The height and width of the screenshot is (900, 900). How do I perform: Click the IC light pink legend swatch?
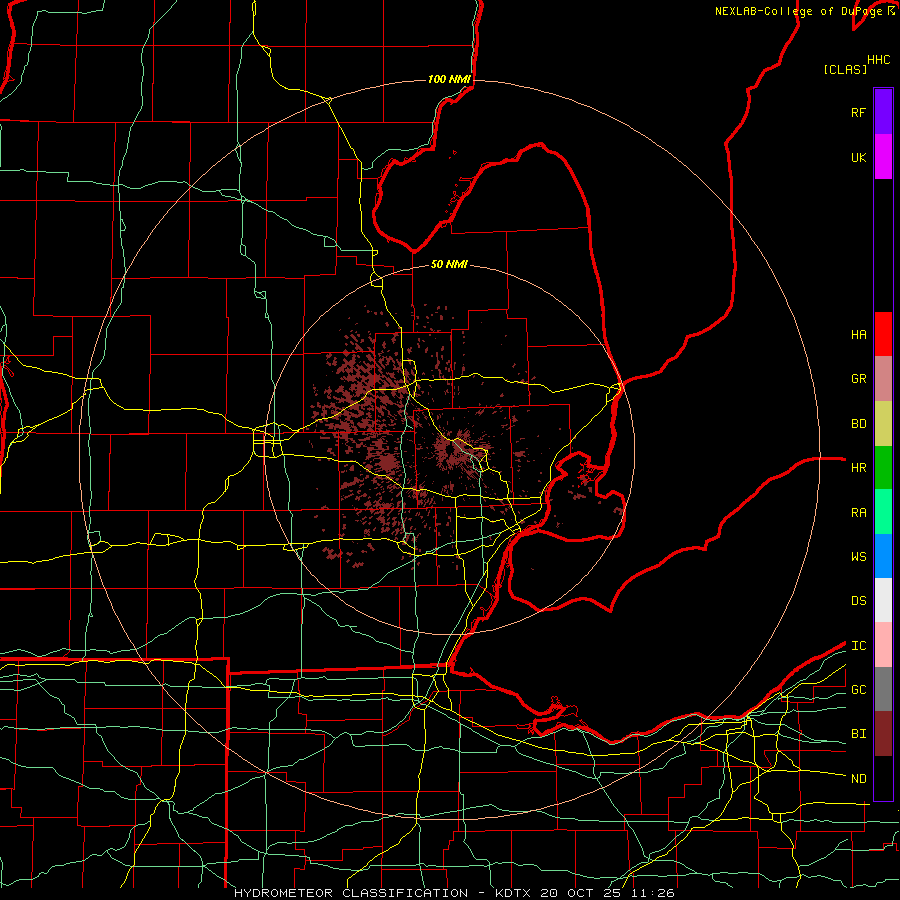[x=883, y=645]
